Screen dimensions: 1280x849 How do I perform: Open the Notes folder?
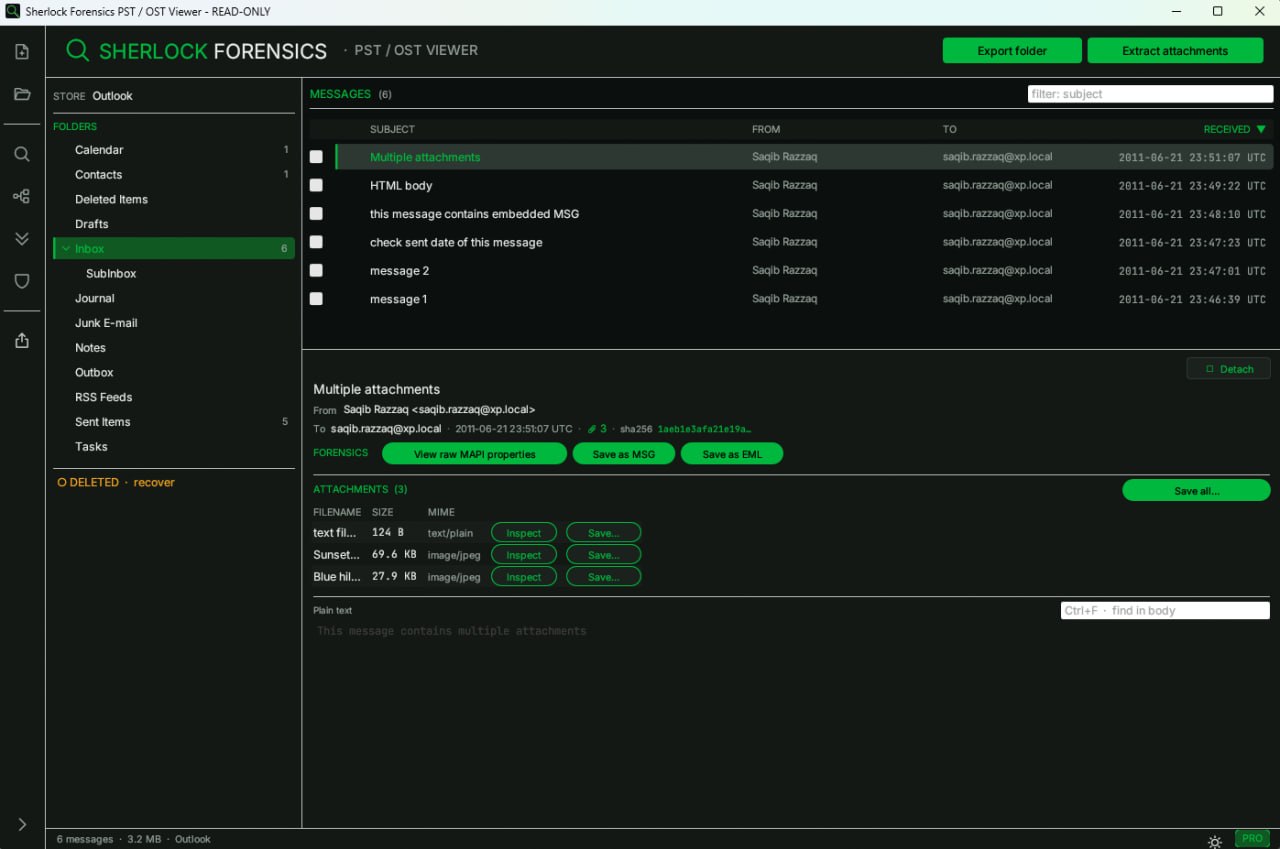tap(174, 348)
